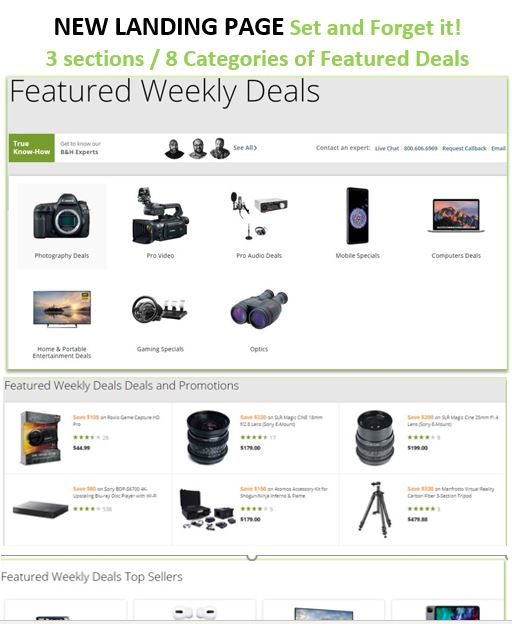
Task: Open Computers Deals laptop category
Action: [456, 226]
